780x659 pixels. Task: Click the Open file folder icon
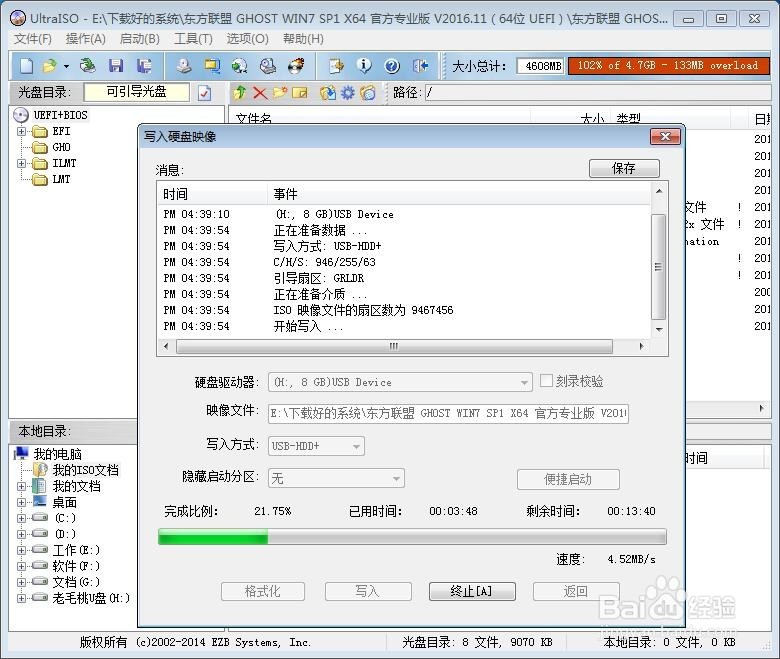pyautogui.click(x=49, y=66)
